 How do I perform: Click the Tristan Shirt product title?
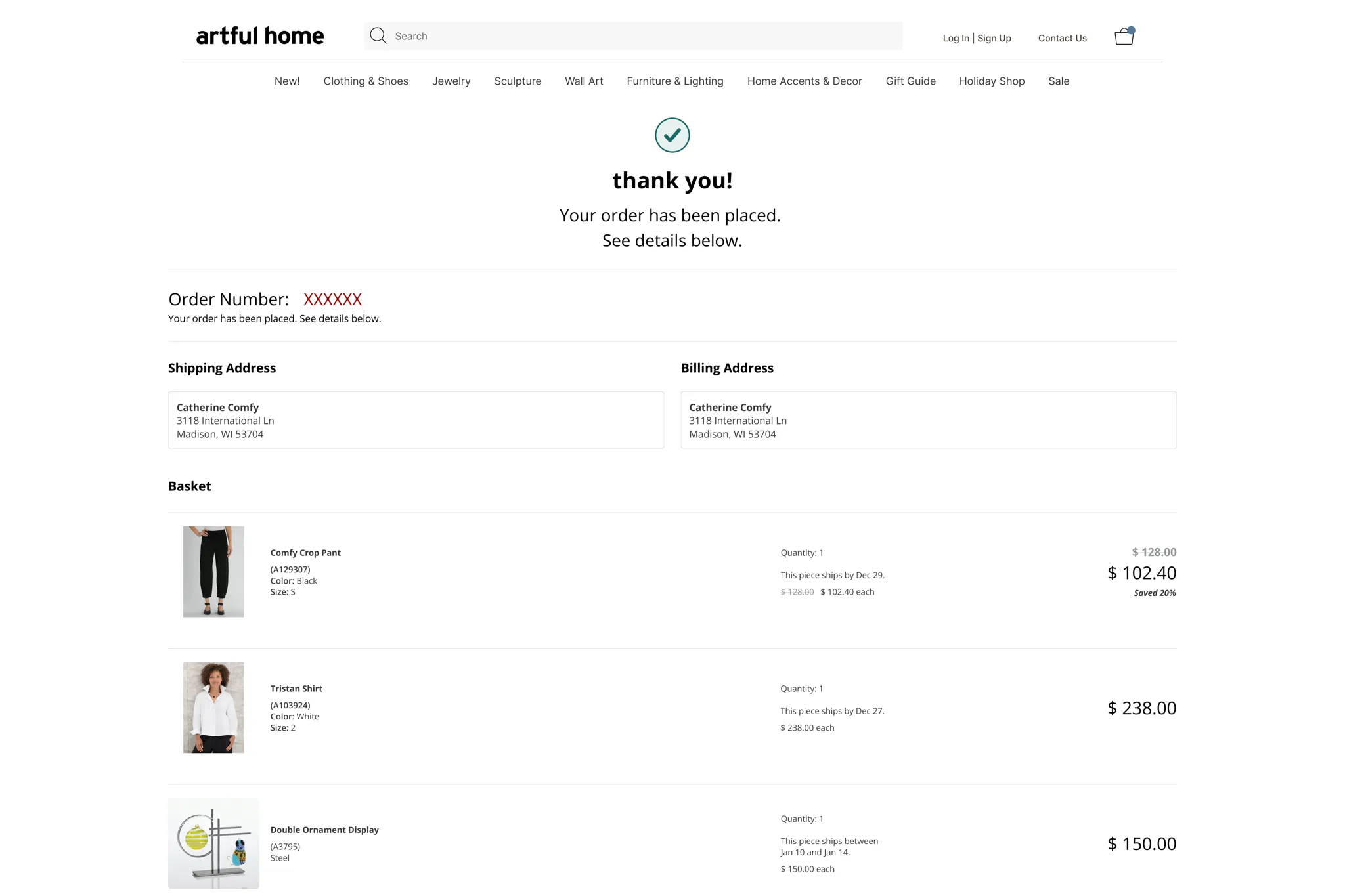(x=296, y=689)
